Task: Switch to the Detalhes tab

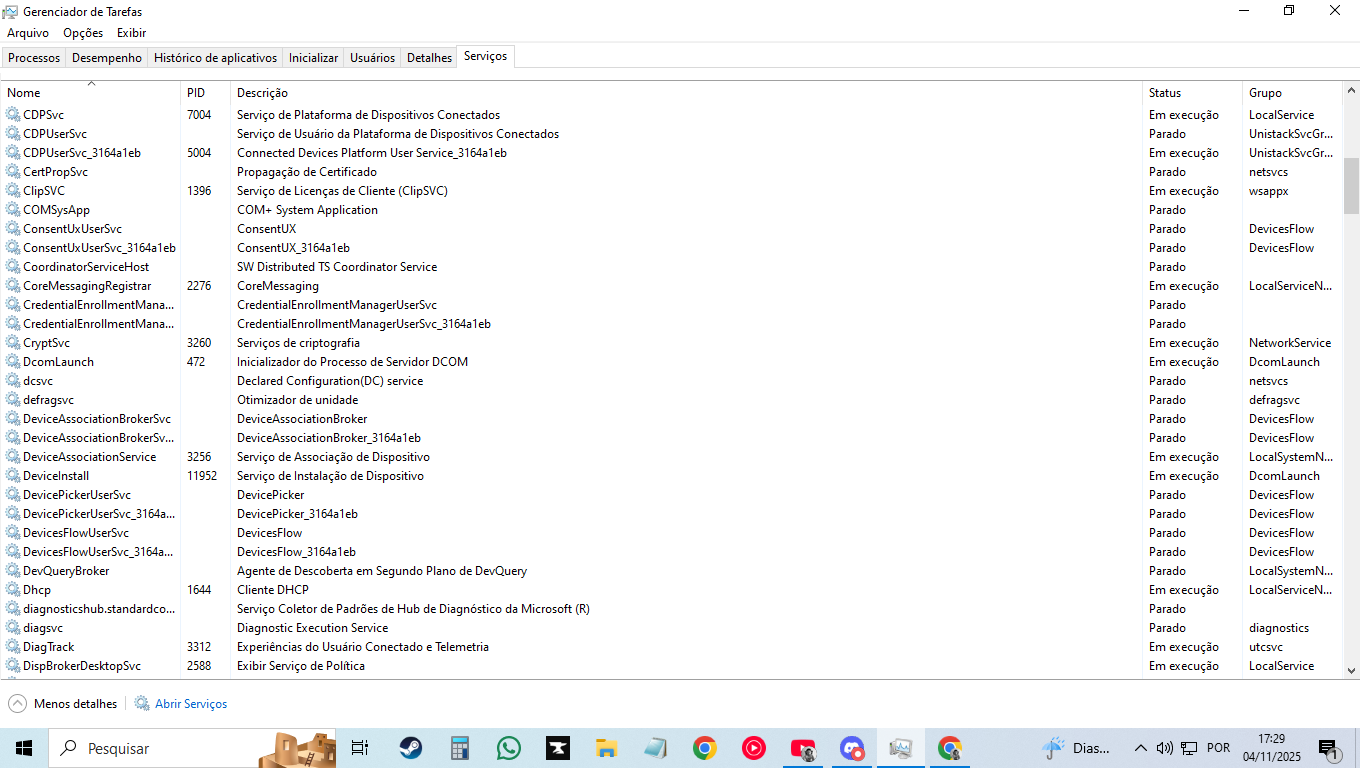Action: [x=429, y=58]
